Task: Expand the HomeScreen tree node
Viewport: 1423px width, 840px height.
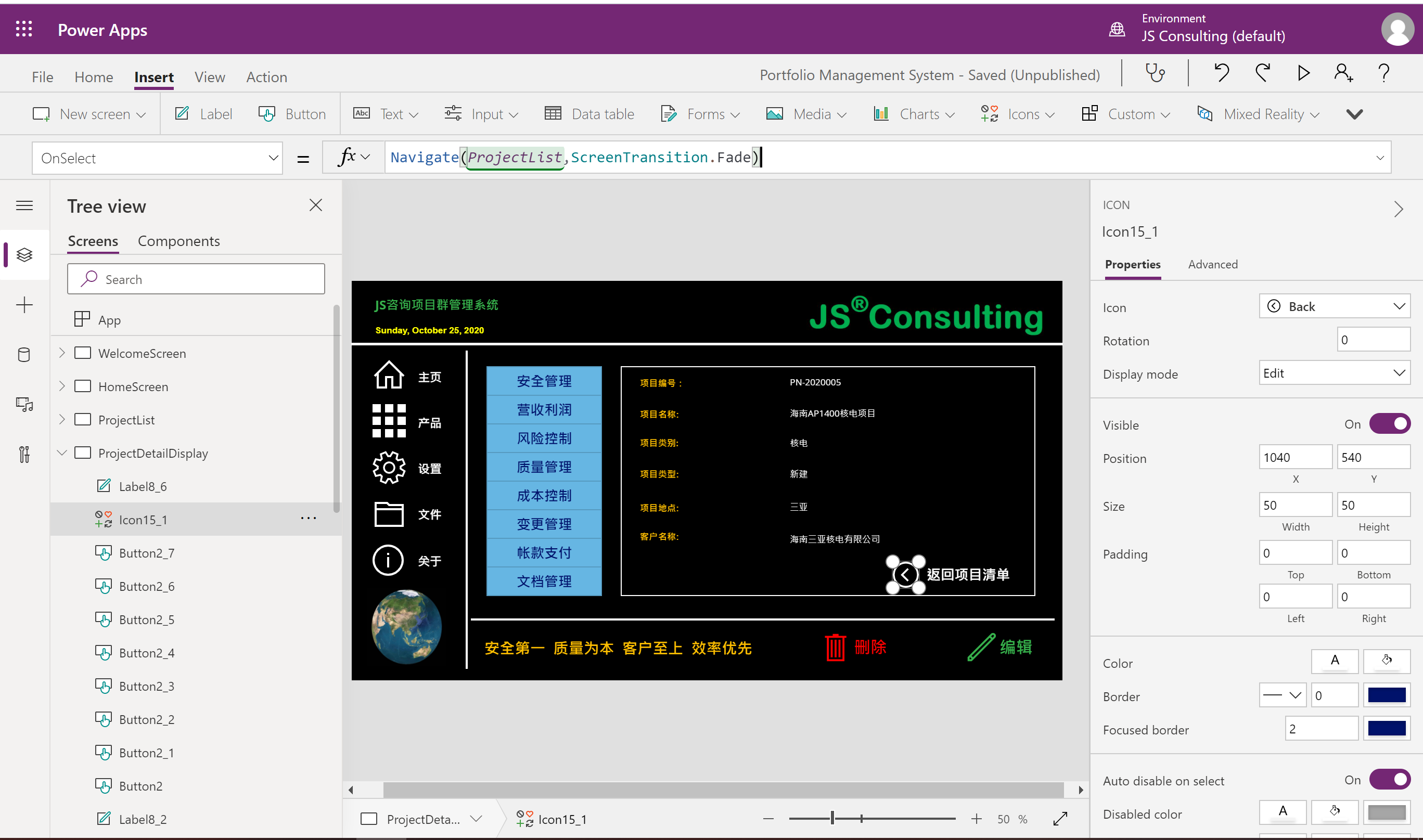Action: click(62, 386)
